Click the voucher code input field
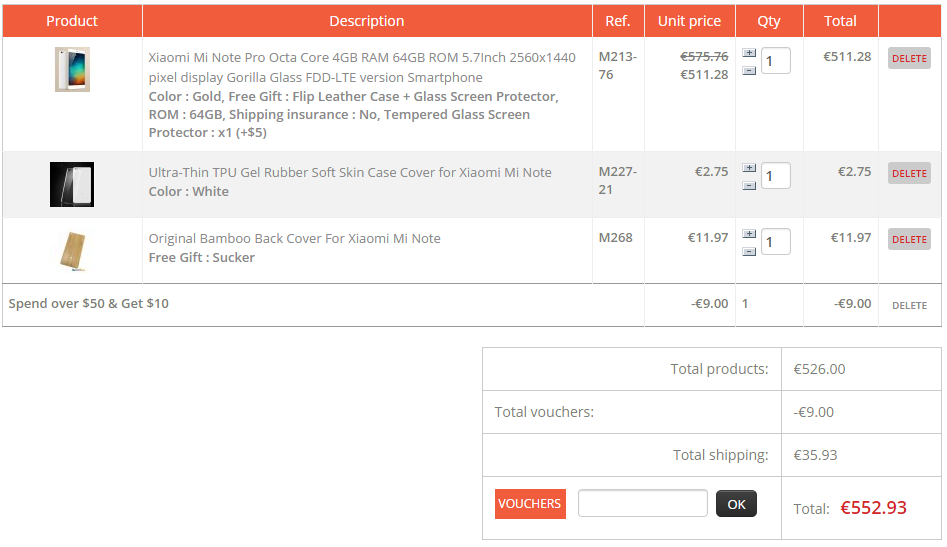 pyautogui.click(x=642, y=504)
